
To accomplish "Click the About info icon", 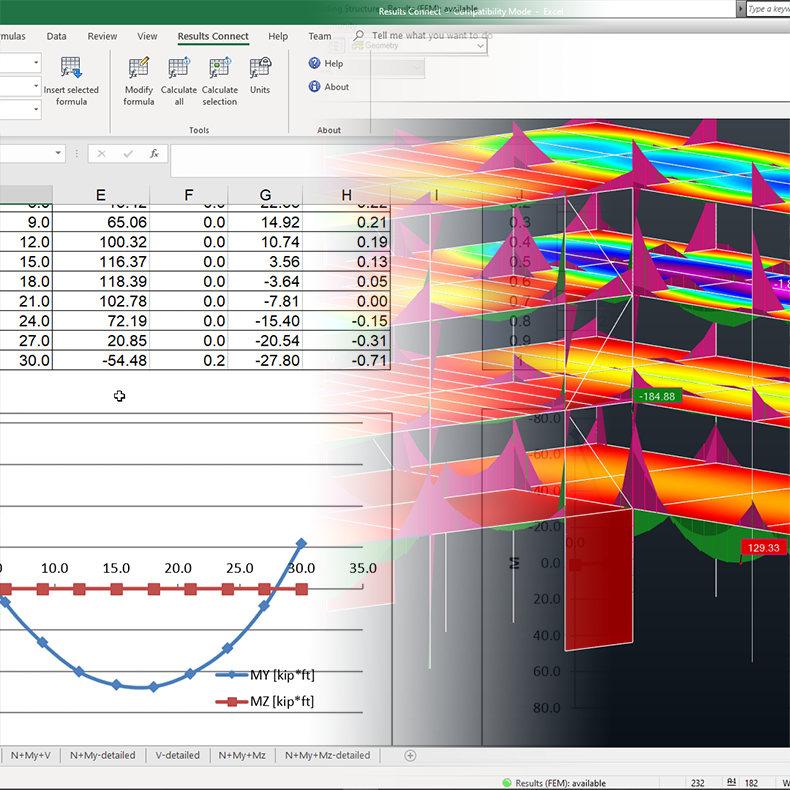I will click(313, 87).
